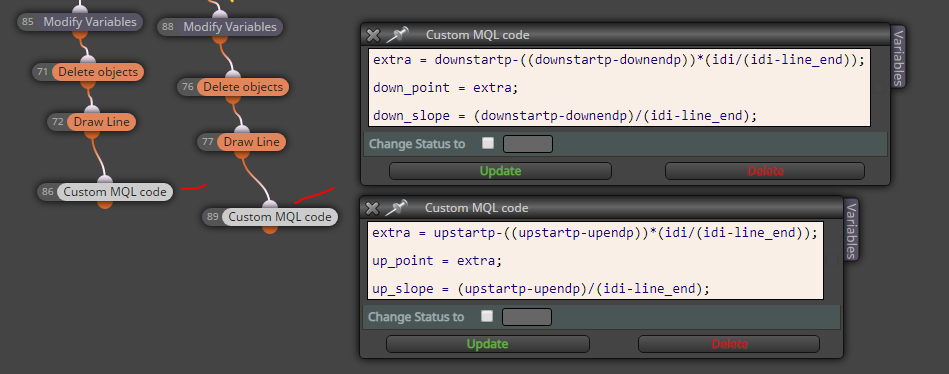
Task: Click output connector under Draw Line 72
Action: [x=92, y=134]
